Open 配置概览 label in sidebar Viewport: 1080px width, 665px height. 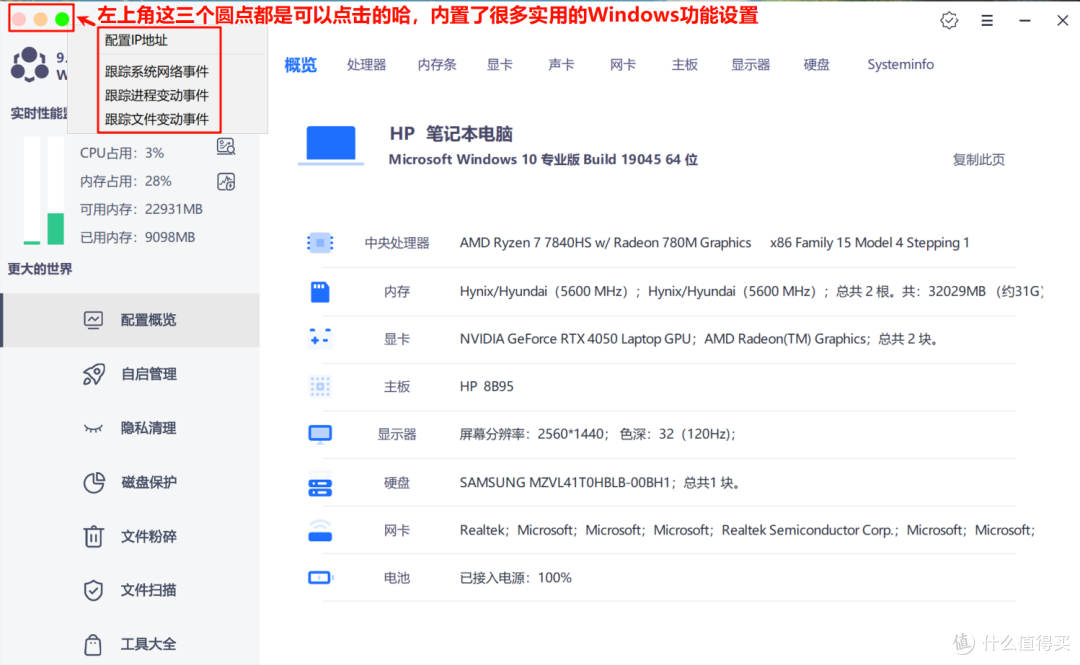[x=149, y=320]
